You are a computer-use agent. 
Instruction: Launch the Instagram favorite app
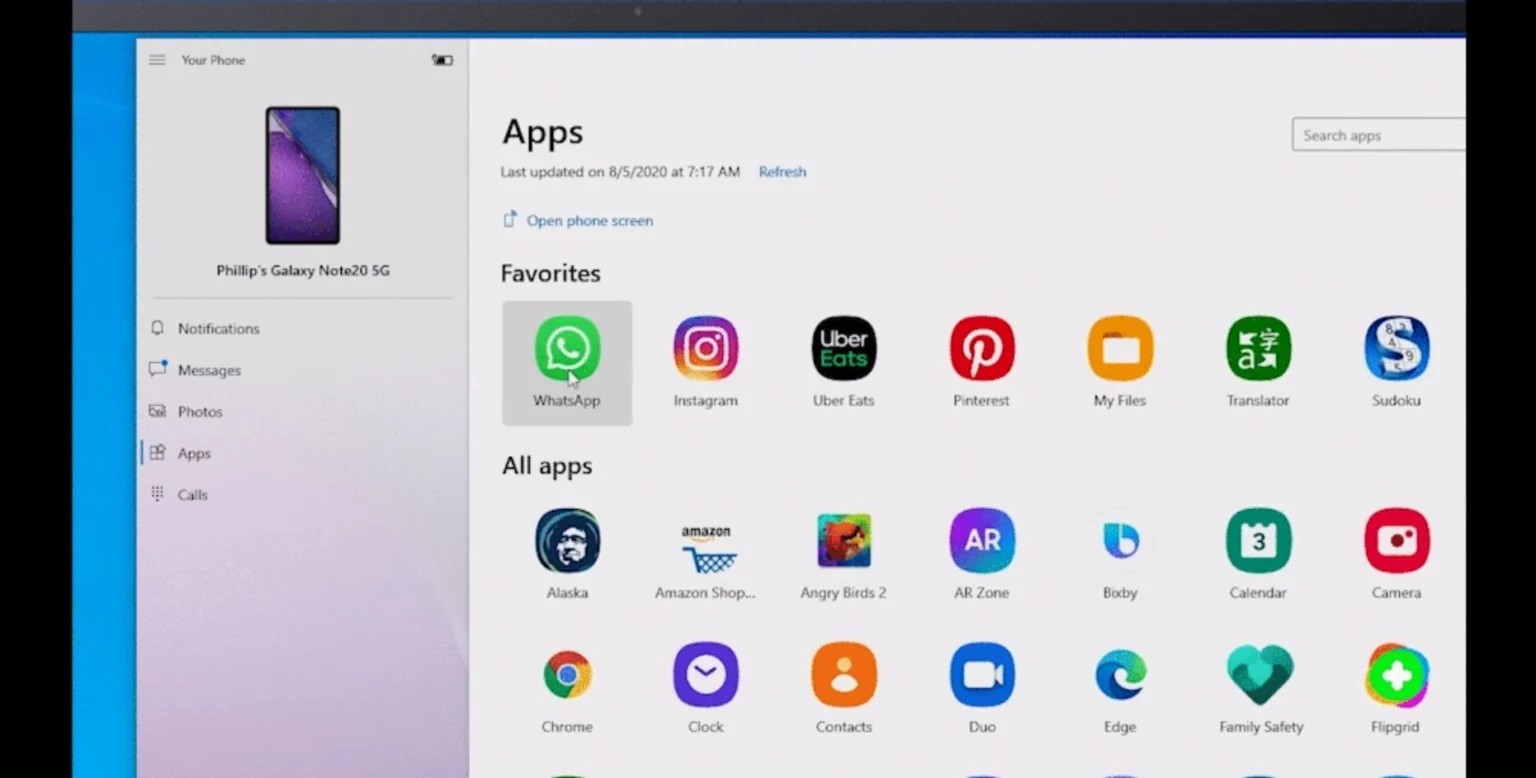pyautogui.click(x=705, y=348)
